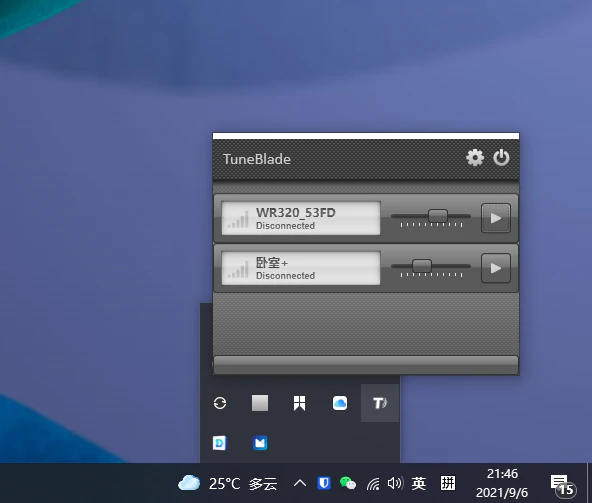Image resolution: width=592 pixels, height=503 pixels.
Task: Click the blue D document tray icon
Action: click(x=220, y=443)
